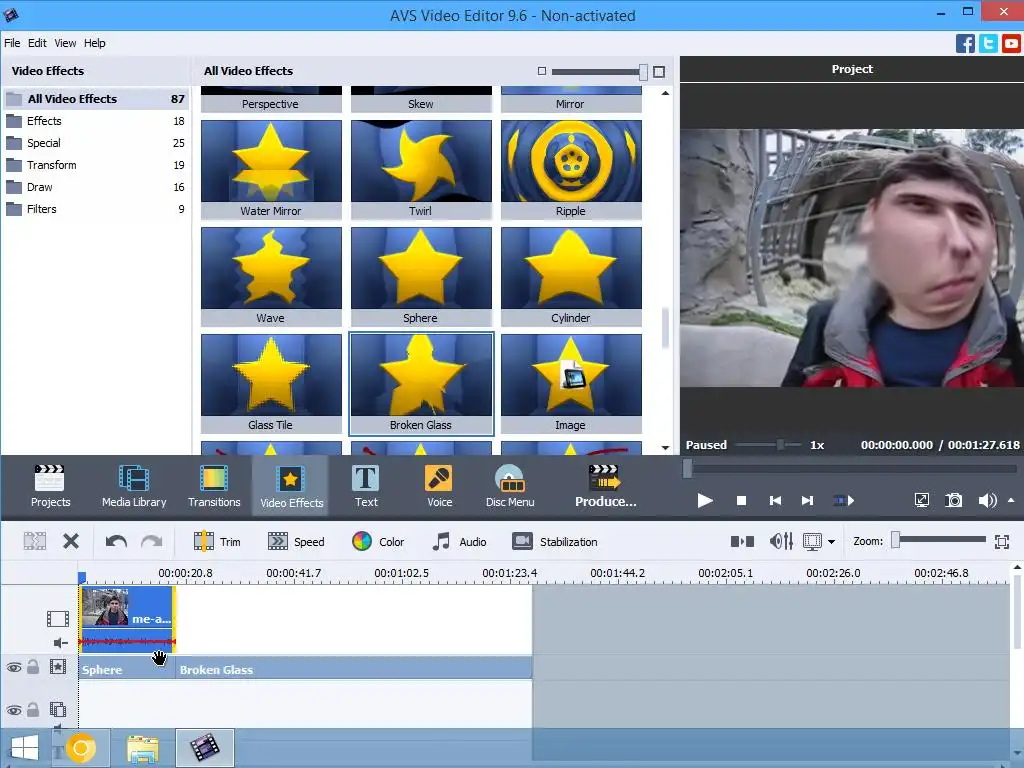Toggle visibility eye of video overlay track
The width and height of the screenshot is (1024, 768).
pyautogui.click(x=14, y=710)
